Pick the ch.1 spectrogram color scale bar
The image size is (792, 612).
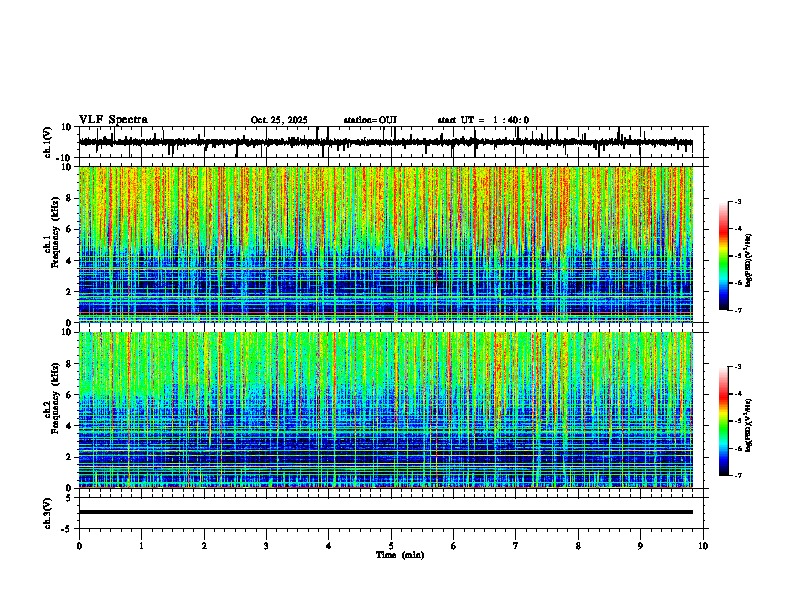pyautogui.click(x=724, y=256)
